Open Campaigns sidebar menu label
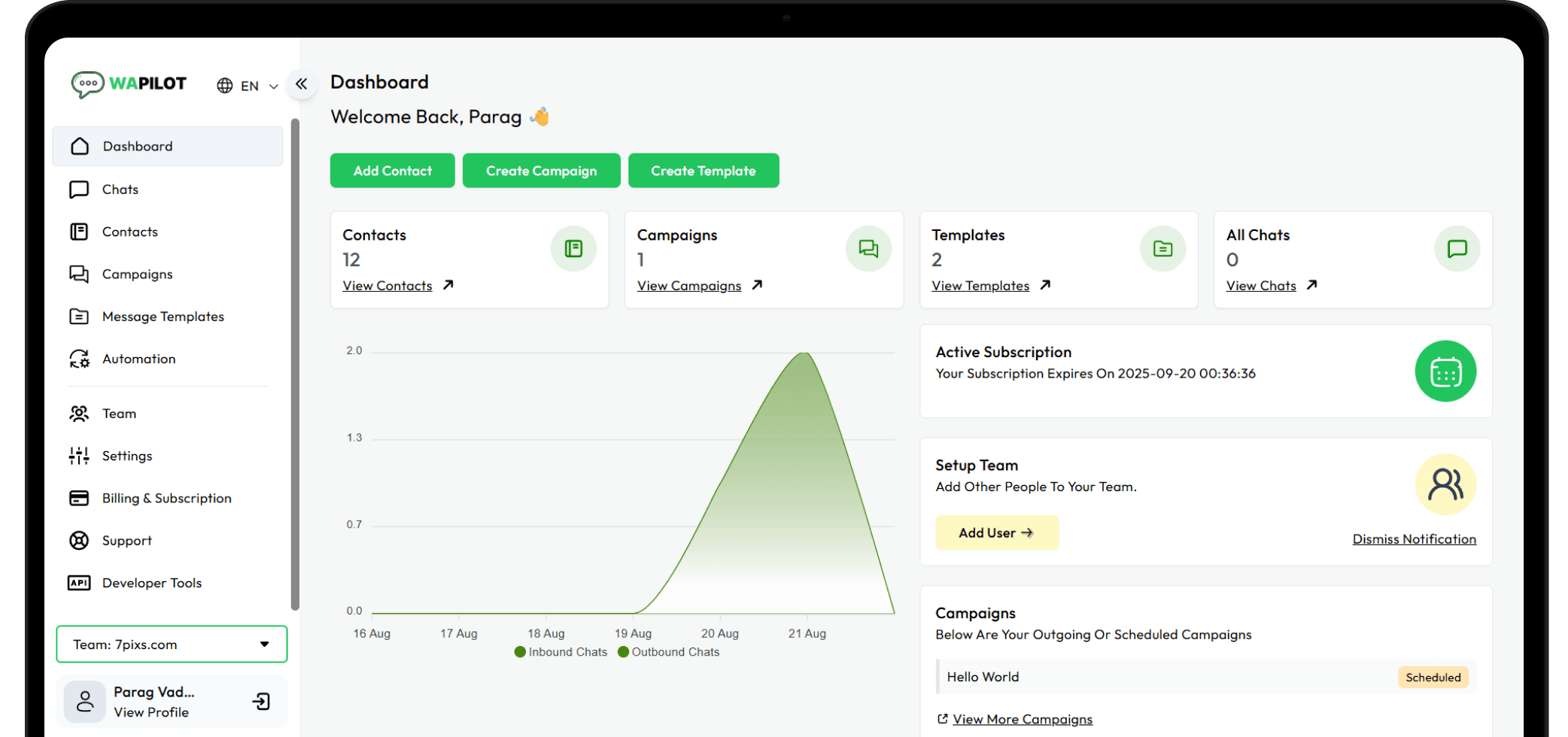This screenshot has height=737, width=1568. 138,274
